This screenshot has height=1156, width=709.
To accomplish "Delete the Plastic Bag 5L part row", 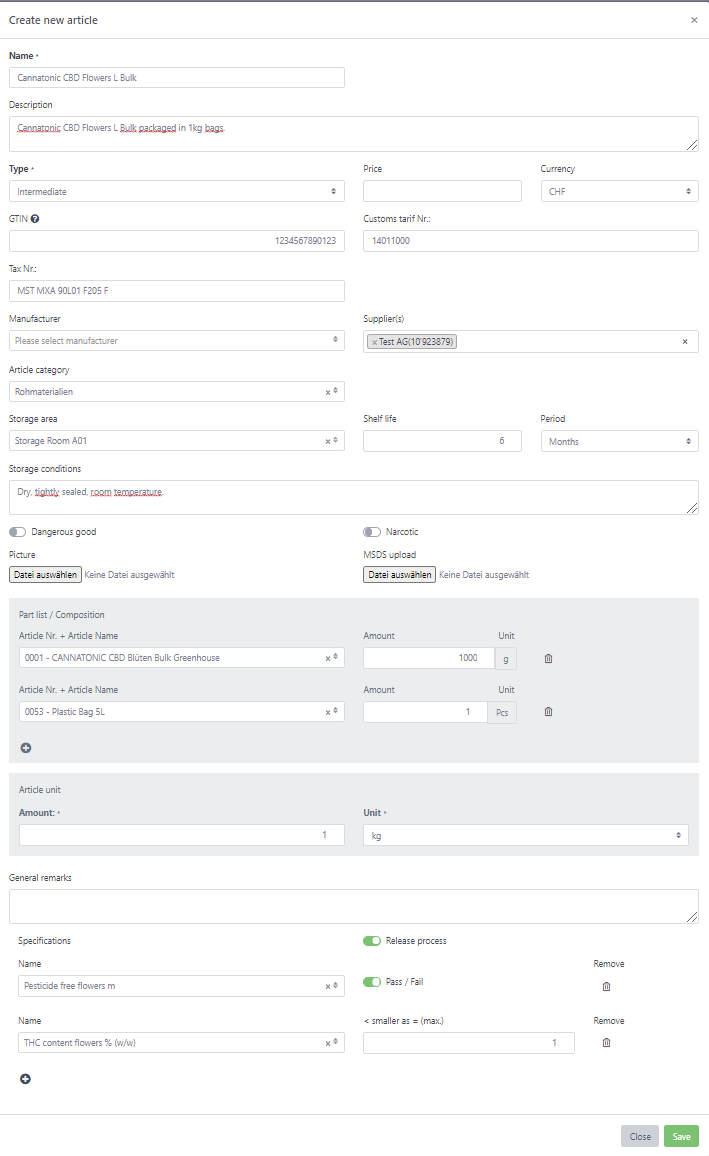I will tap(548, 712).
